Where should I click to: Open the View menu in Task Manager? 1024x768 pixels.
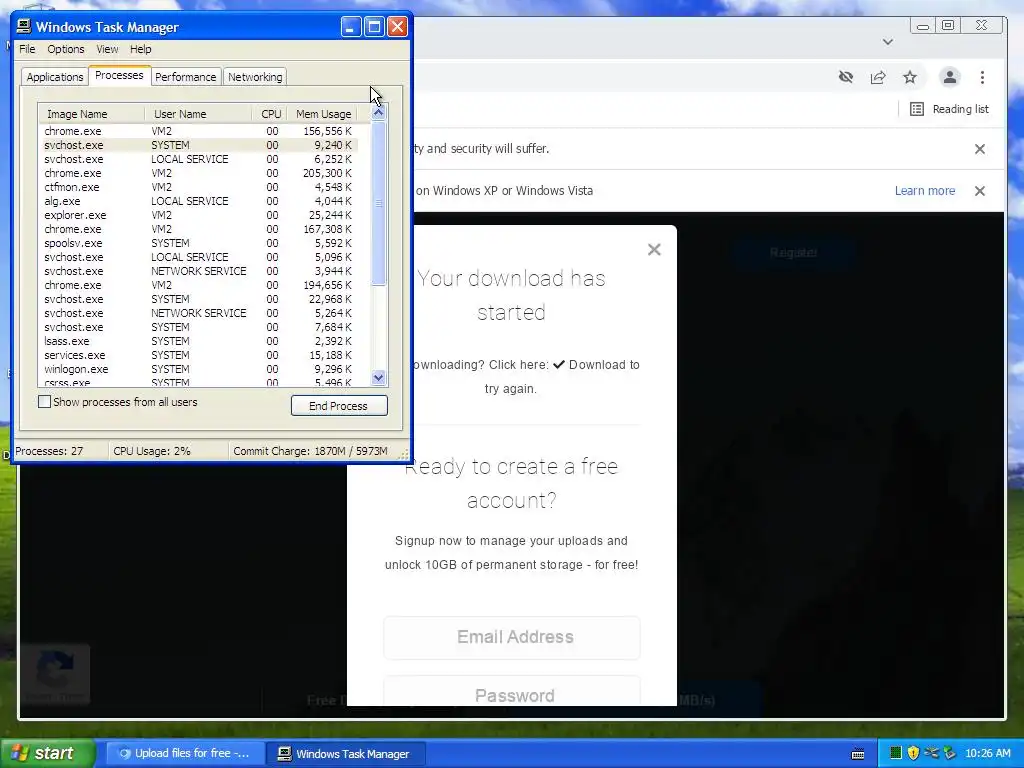107,49
